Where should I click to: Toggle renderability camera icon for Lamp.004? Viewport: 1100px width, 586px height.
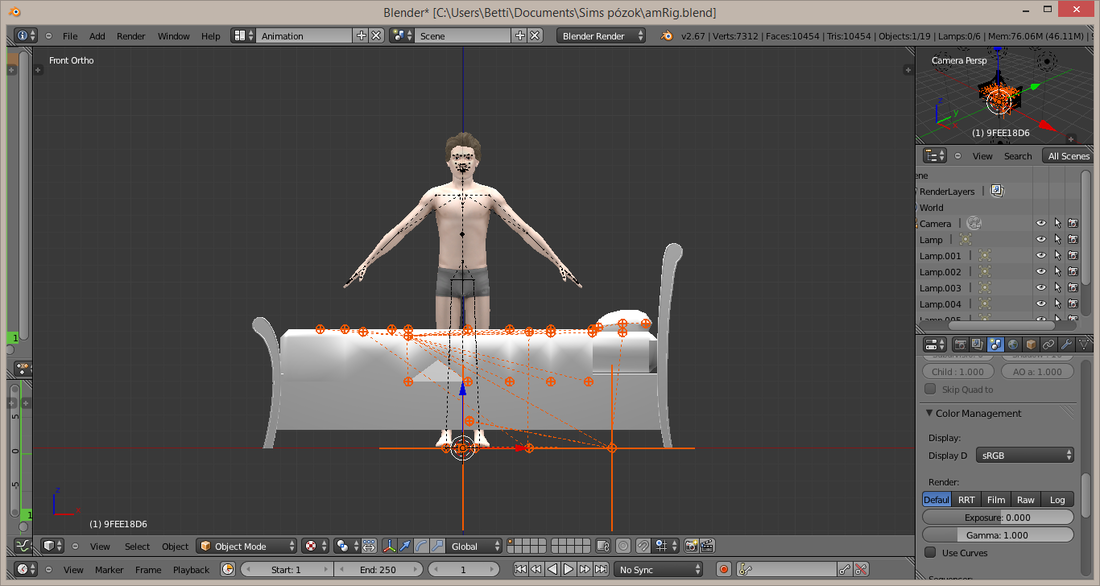pos(1073,304)
